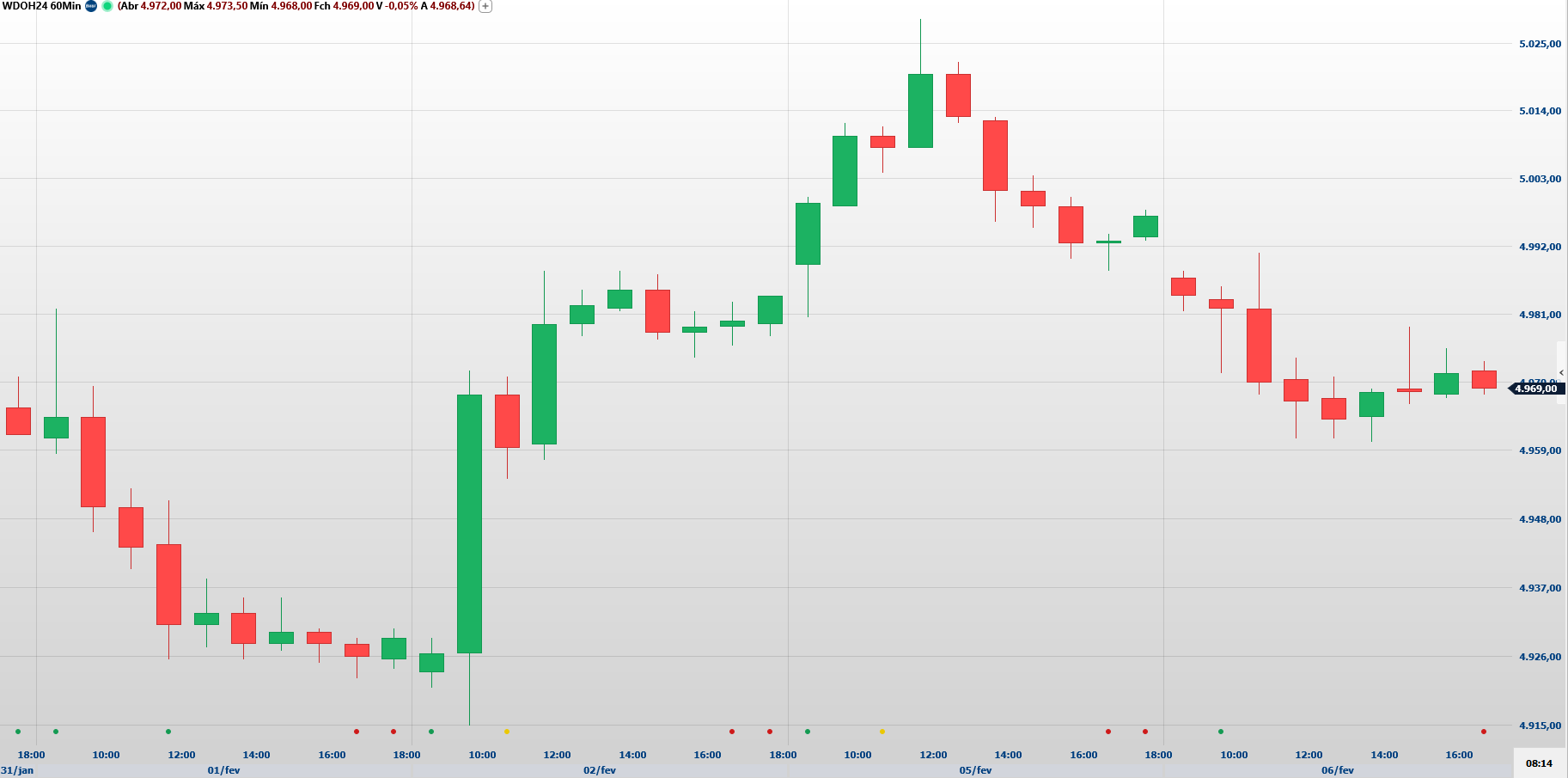Click the blue BMF exchange icon
The width and height of the screenshot is (1568, 778).
91,6
